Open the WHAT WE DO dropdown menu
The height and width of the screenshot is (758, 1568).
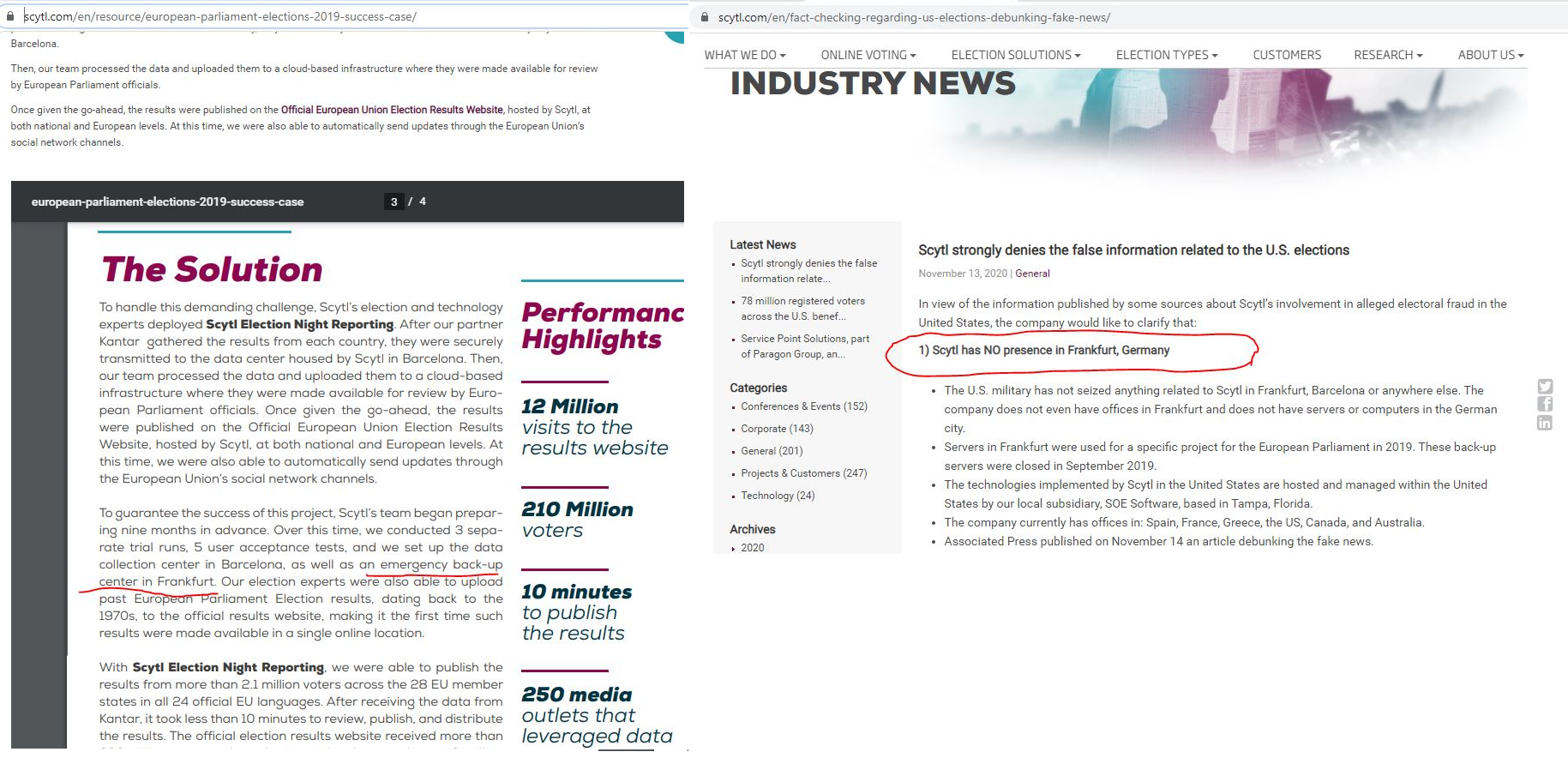point(745,55)
